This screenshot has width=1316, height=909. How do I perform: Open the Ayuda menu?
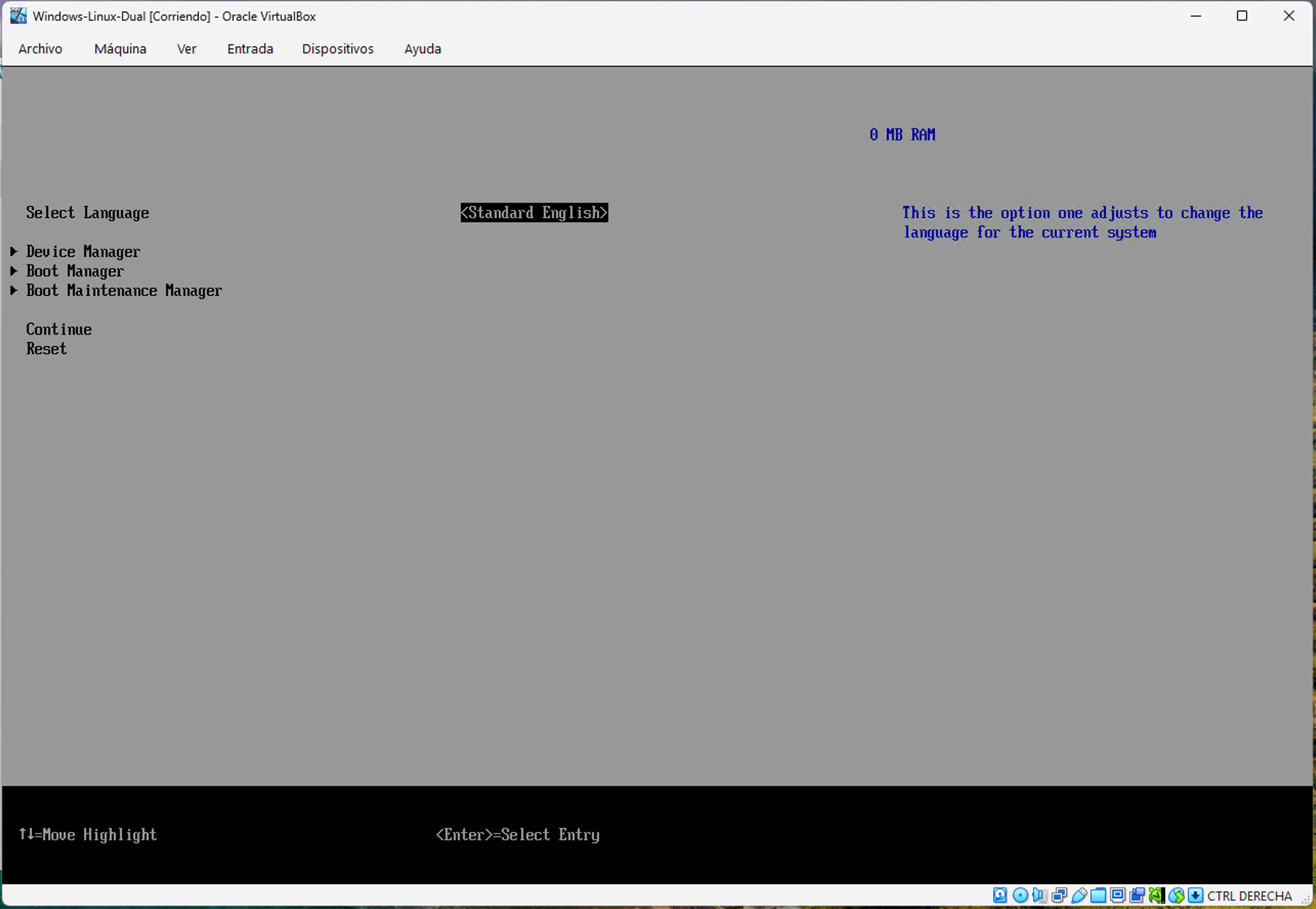[x=423, y=49]
